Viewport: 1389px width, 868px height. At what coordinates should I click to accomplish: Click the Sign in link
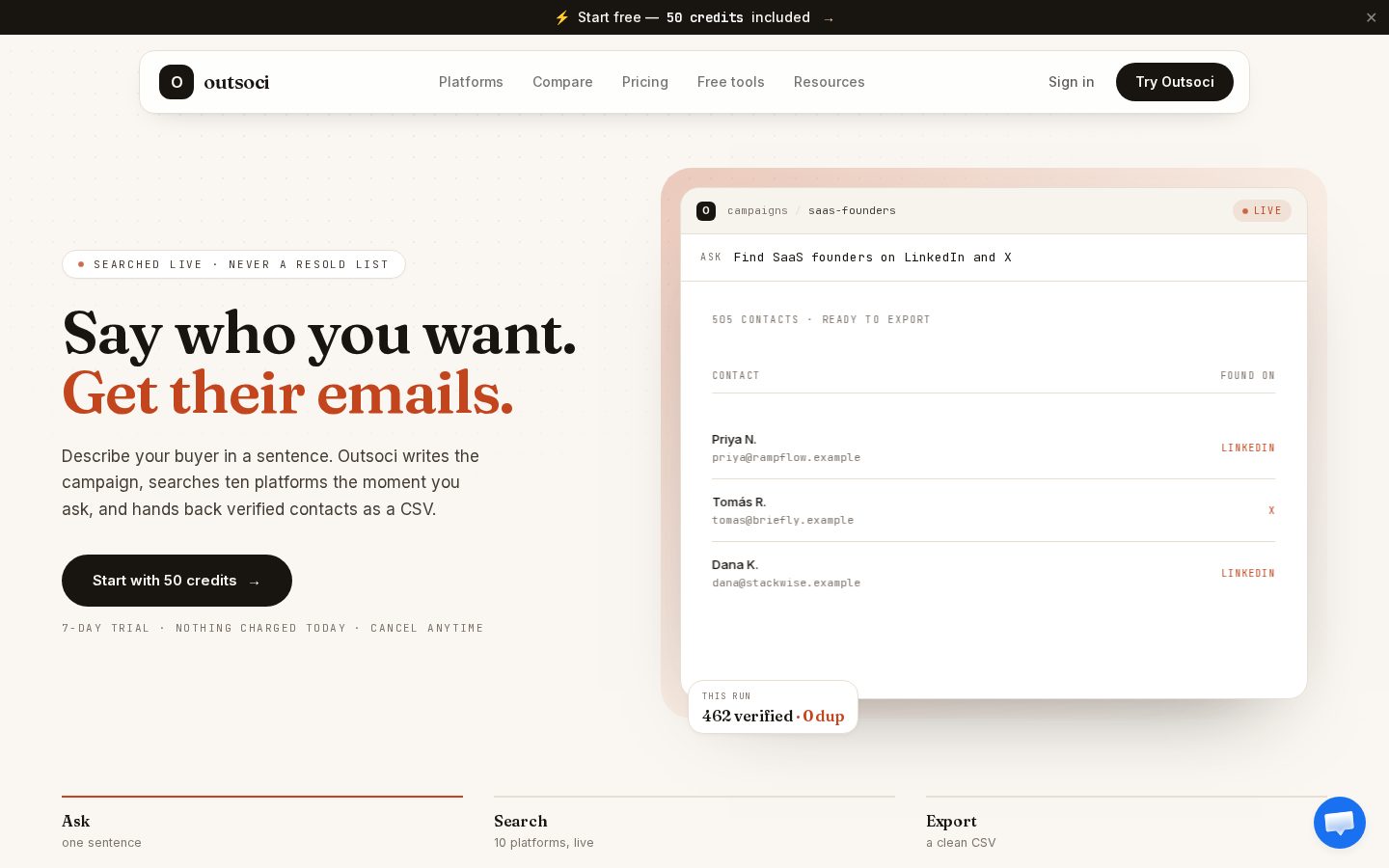pos(1072,82)
